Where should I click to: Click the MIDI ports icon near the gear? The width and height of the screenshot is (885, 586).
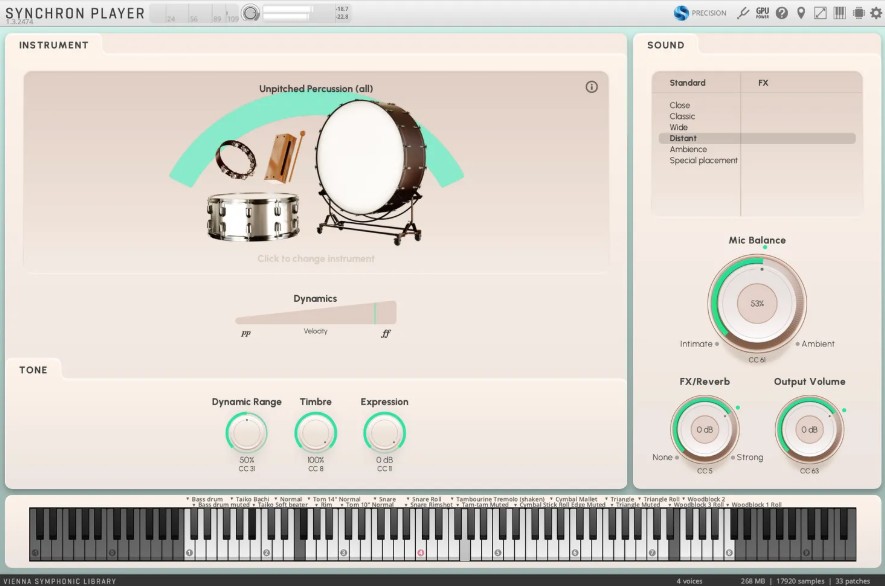click(858, 13)
